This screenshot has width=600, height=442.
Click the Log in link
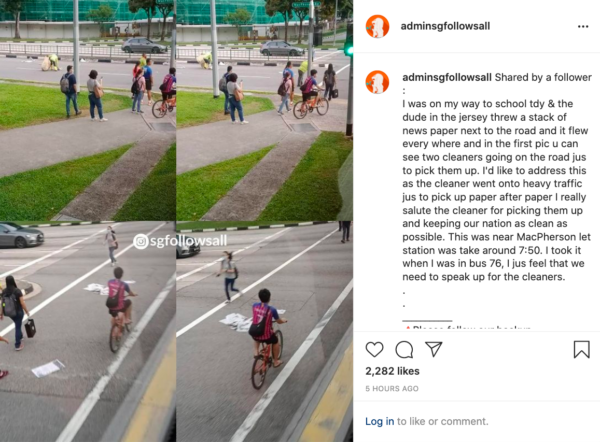pos(379,421)
